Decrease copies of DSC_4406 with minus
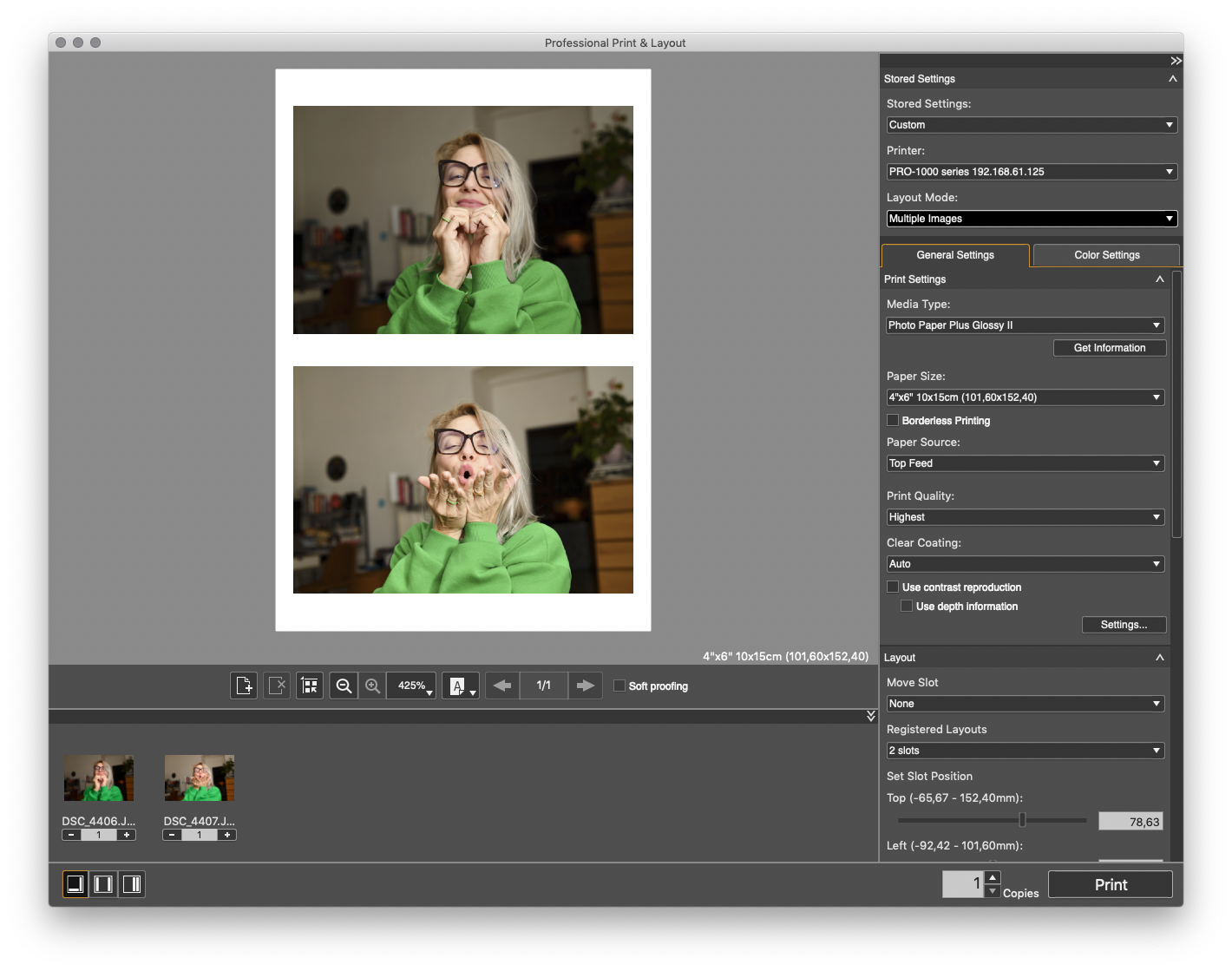 (x=71, y=835)
